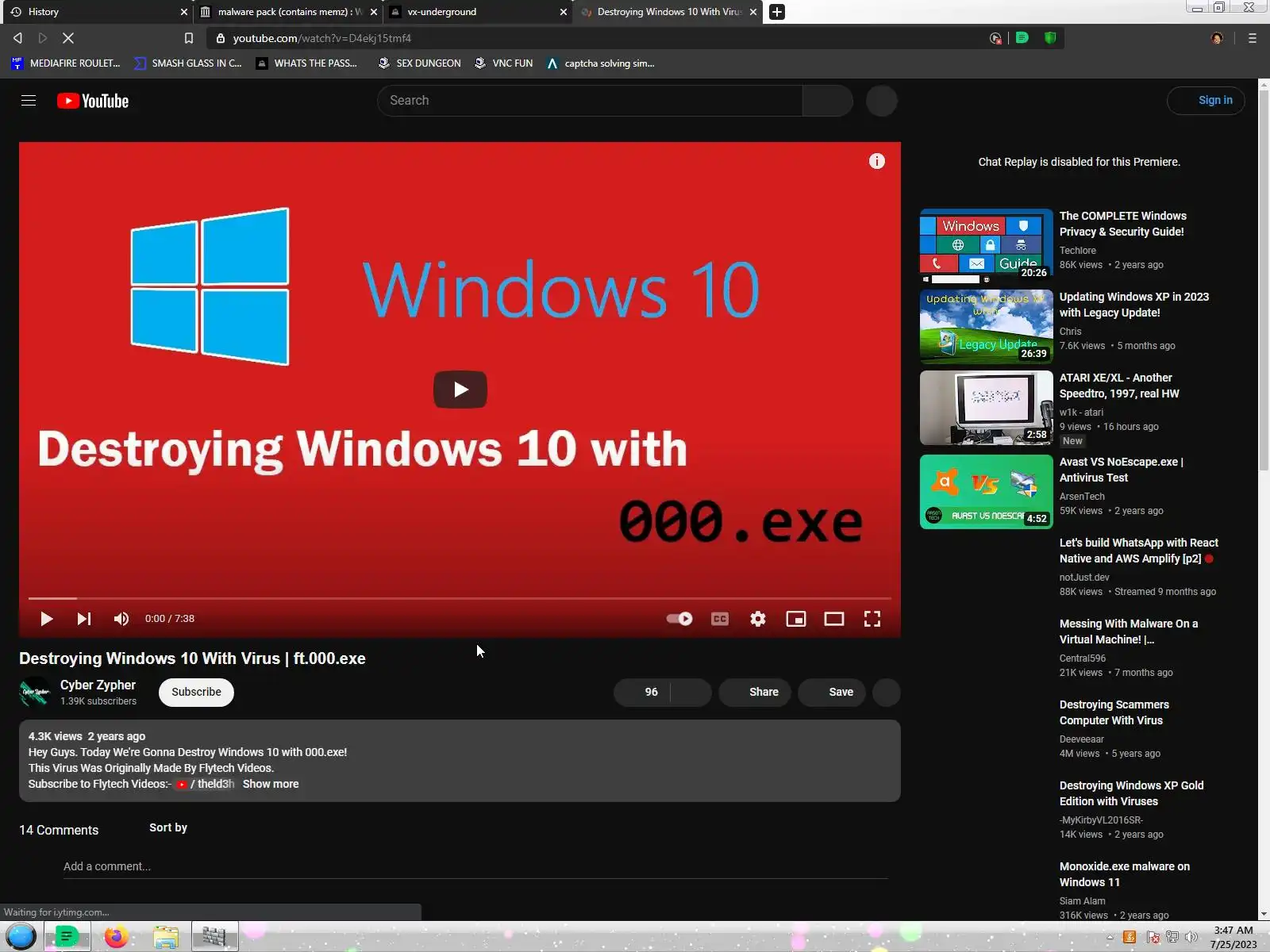Enable theater mode
The width and height of the screenshot is (1270, 952).
834,619
